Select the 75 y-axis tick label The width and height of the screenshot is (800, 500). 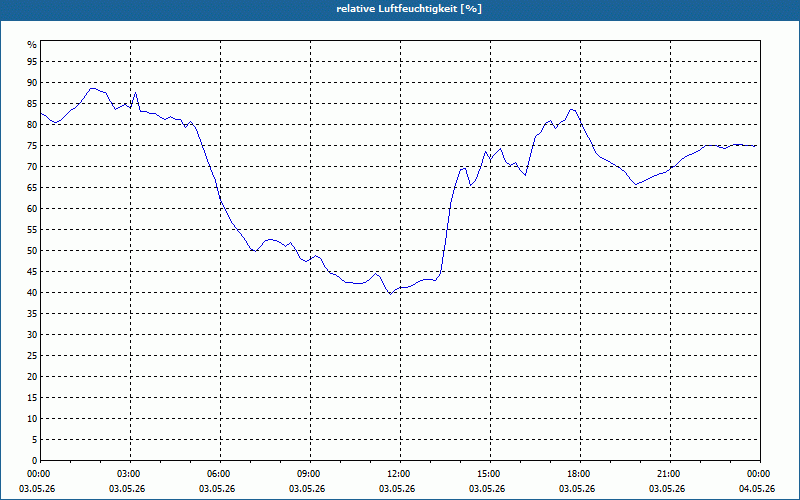32,145
